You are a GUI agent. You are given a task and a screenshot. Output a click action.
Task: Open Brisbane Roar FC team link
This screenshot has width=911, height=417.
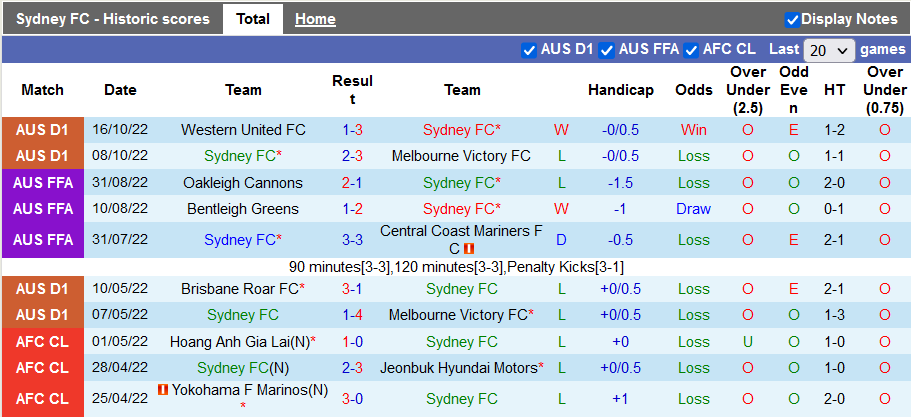coord(240,289)
